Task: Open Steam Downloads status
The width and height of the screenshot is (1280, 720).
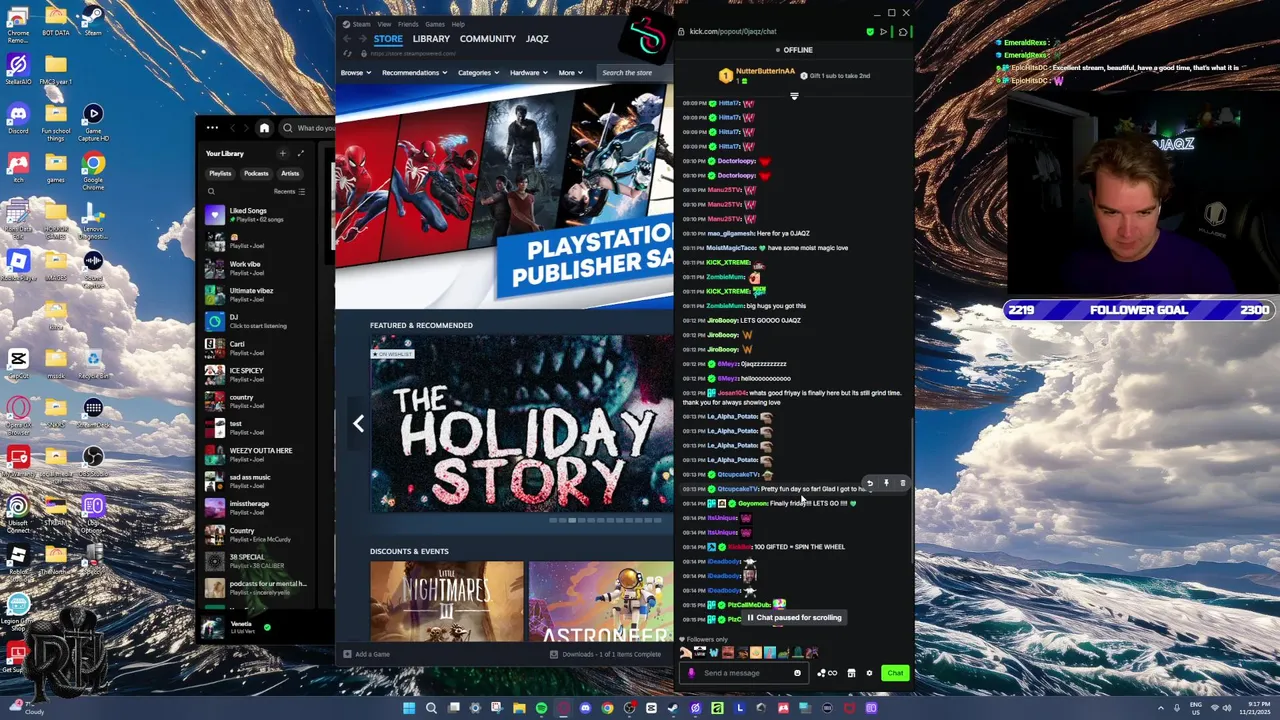Action: click(605, 654)
